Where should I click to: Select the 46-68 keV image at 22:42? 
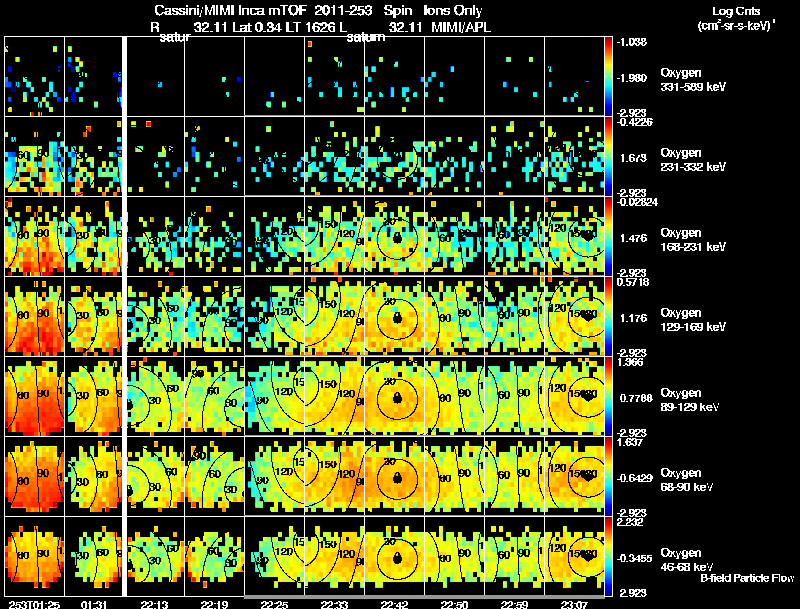pyautogui.click(x=394, y=556)
